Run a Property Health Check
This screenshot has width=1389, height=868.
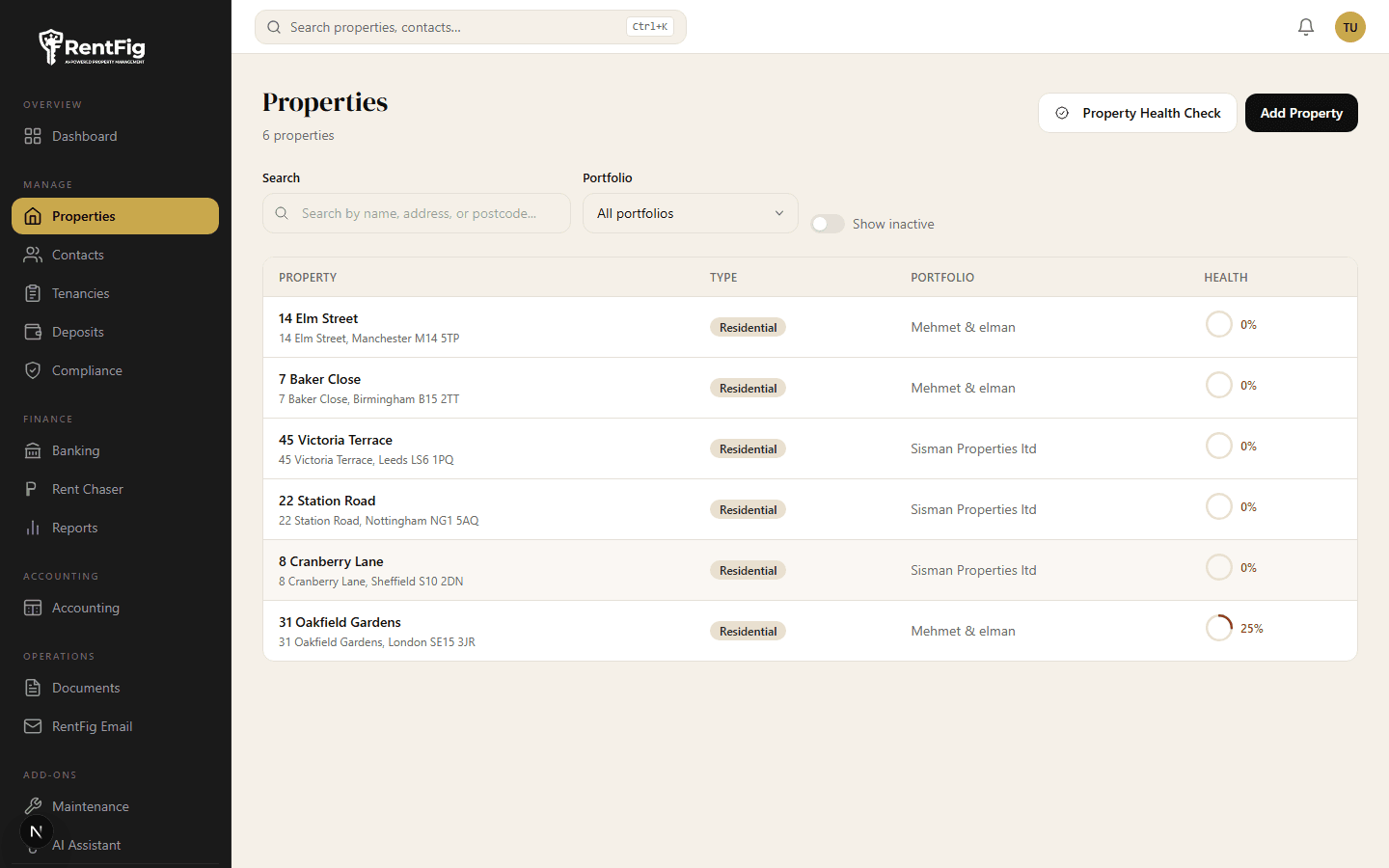(1137, 113)
